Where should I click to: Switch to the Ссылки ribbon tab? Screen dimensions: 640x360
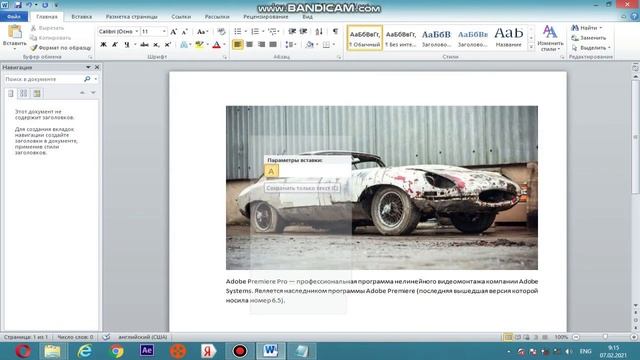coord(181,17)
